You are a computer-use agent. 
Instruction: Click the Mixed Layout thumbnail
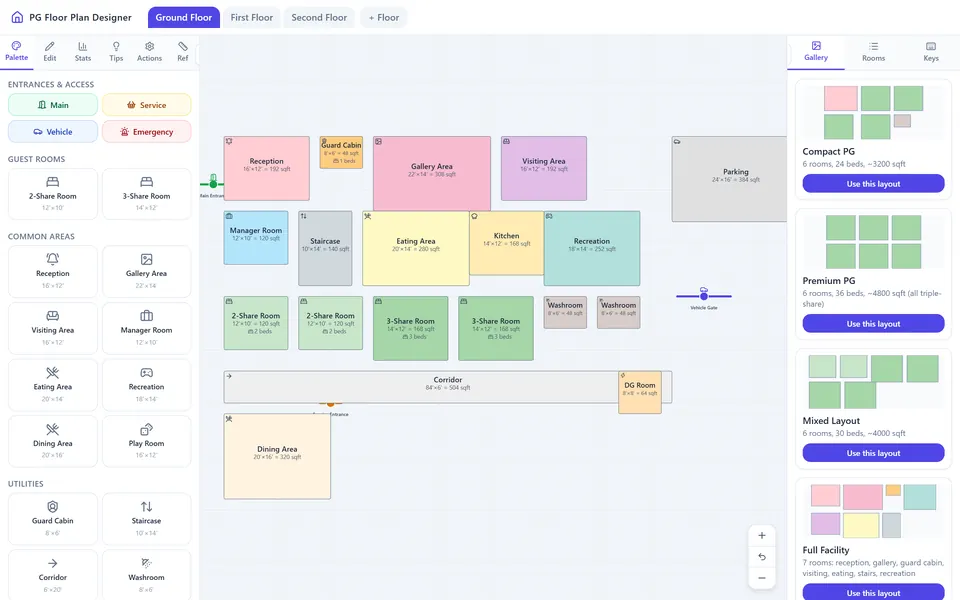coord(873,382)
